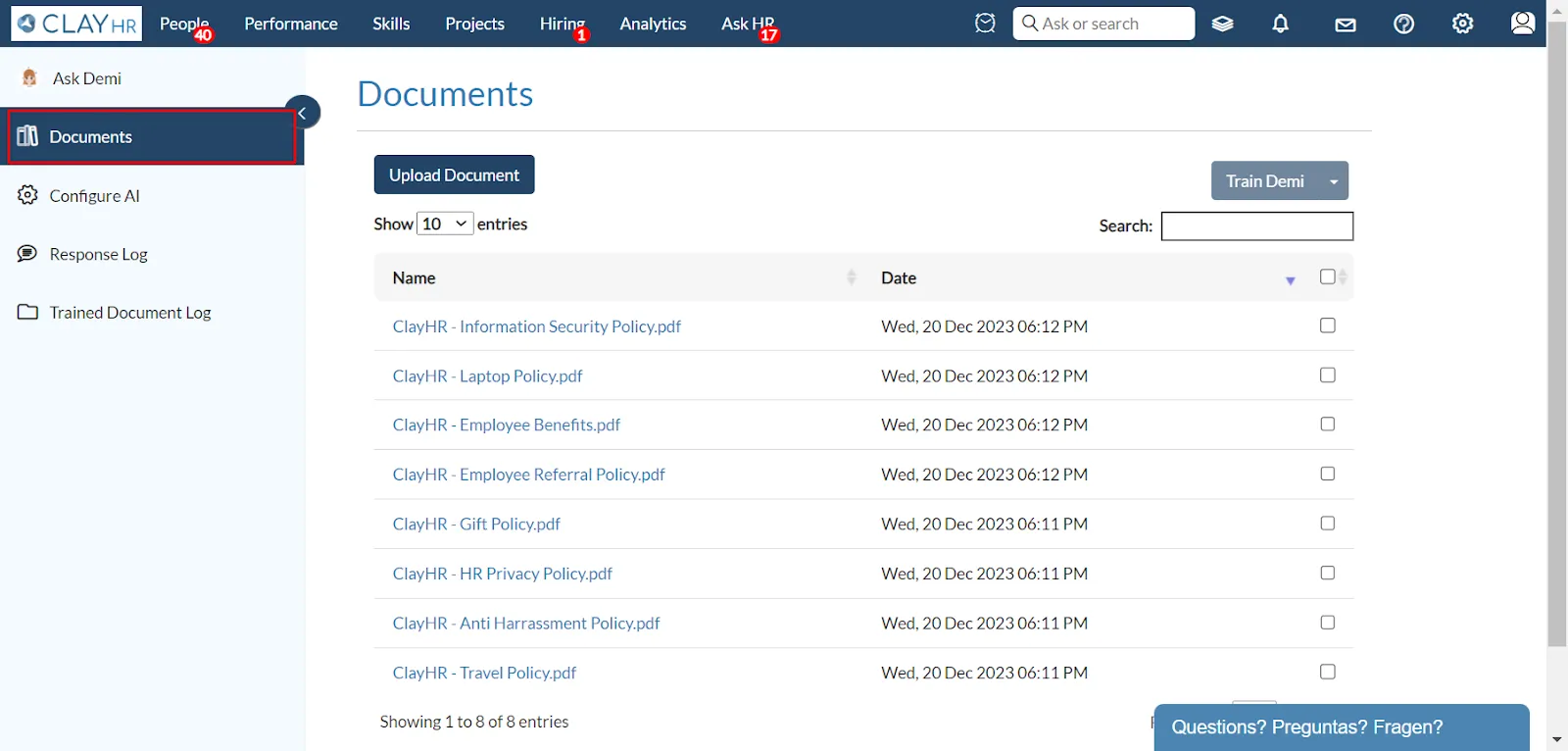Click the Documents books icon in sidebar
Screen dimensions: 1568x751
pos(27,135)
